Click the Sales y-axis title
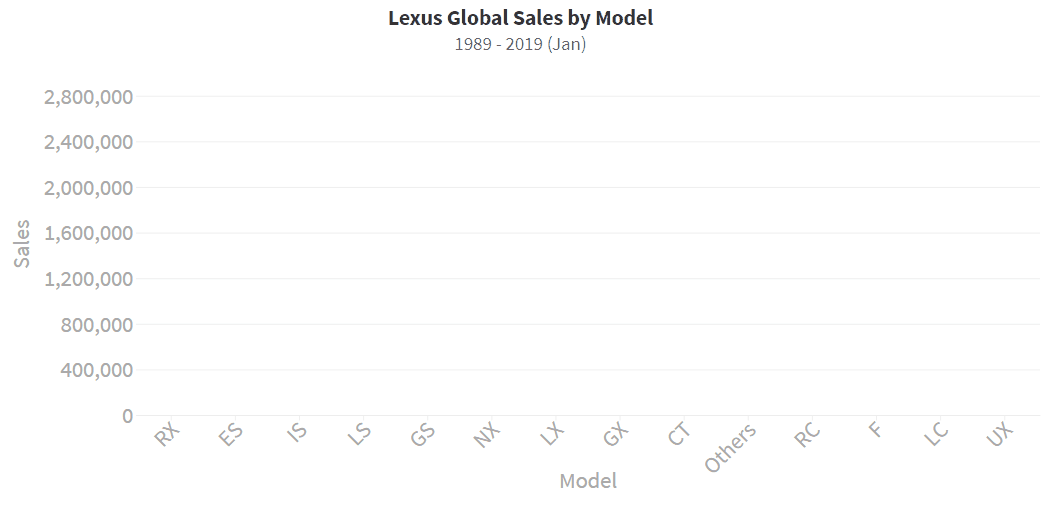Screen dimensions: 1049x507 tap(22, 243)
